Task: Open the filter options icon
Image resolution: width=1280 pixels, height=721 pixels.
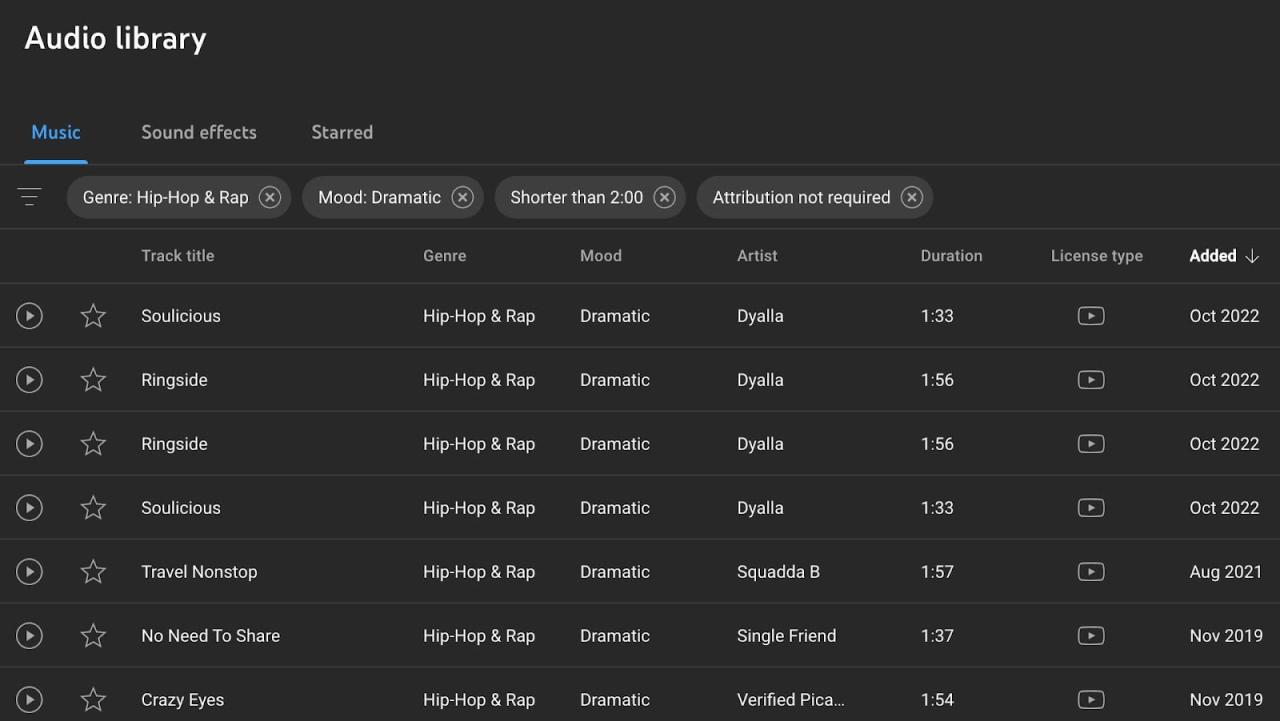Action: point(29,196)
